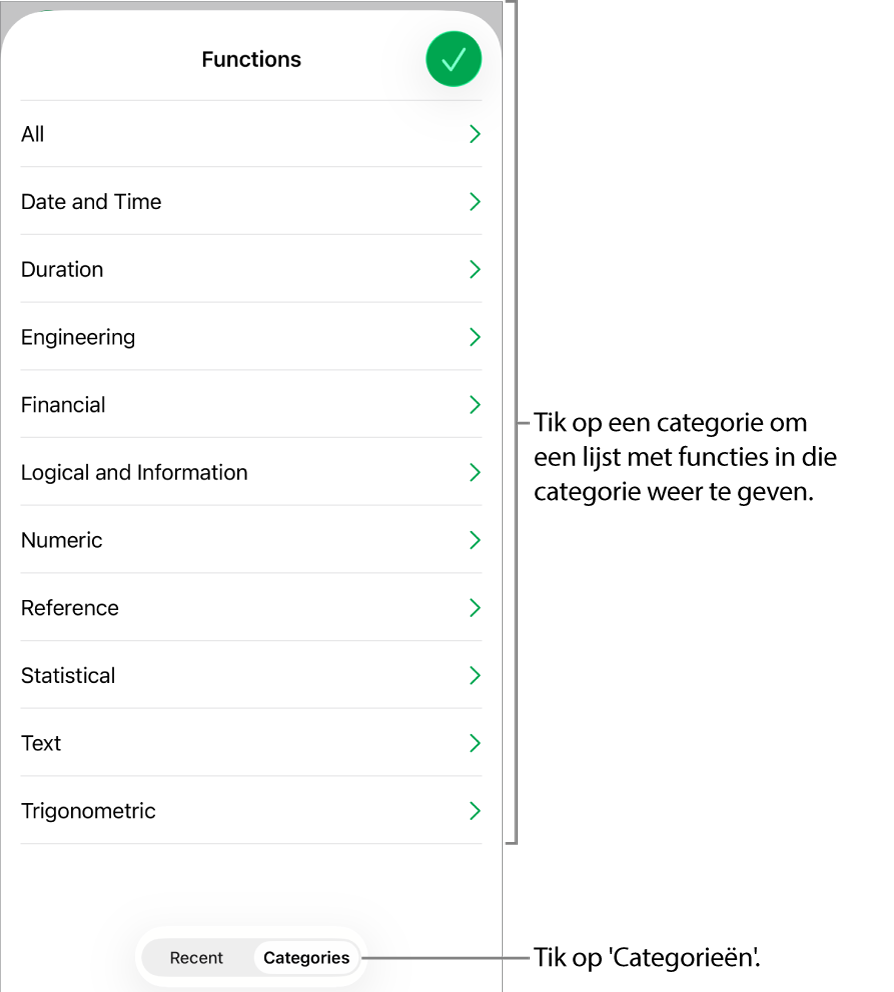The height and width of the screenshot is (992, 894).
Task: Click the Reference row chevron
Action: point(475,608)
